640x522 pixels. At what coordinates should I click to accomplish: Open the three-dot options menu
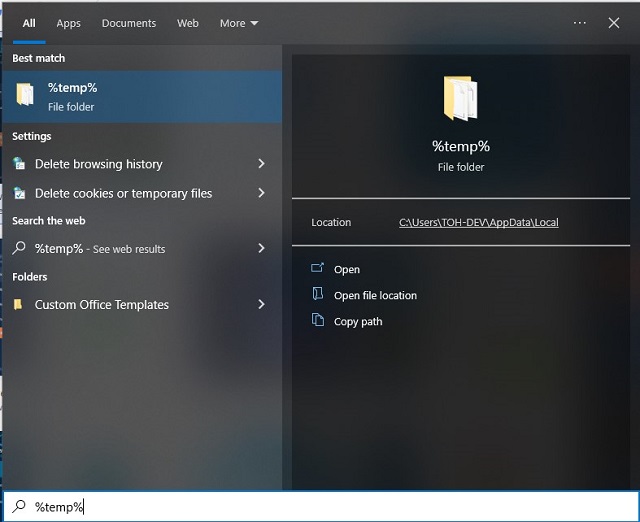(580, 23)
